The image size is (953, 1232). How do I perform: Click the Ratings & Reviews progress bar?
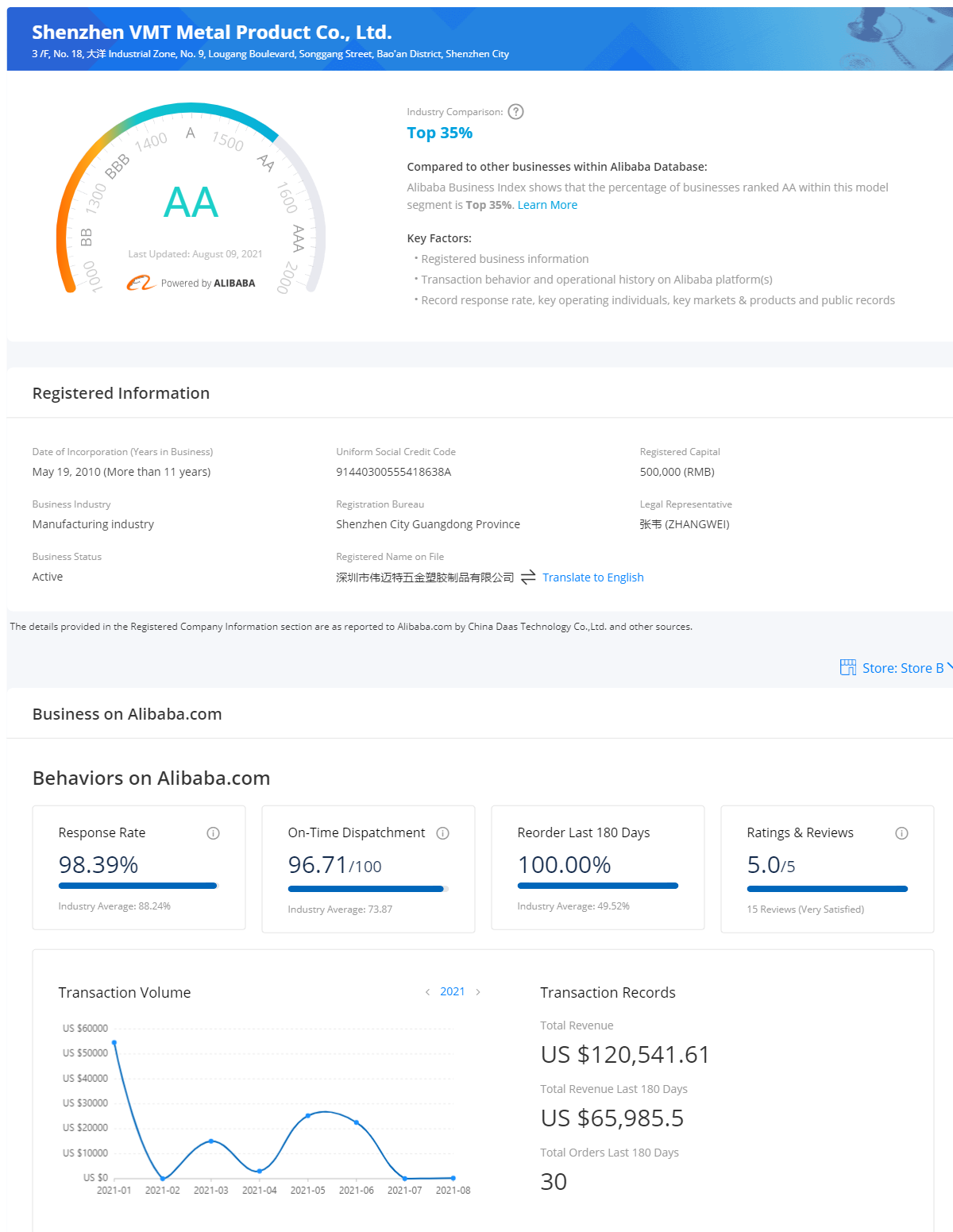click(827, 889)
